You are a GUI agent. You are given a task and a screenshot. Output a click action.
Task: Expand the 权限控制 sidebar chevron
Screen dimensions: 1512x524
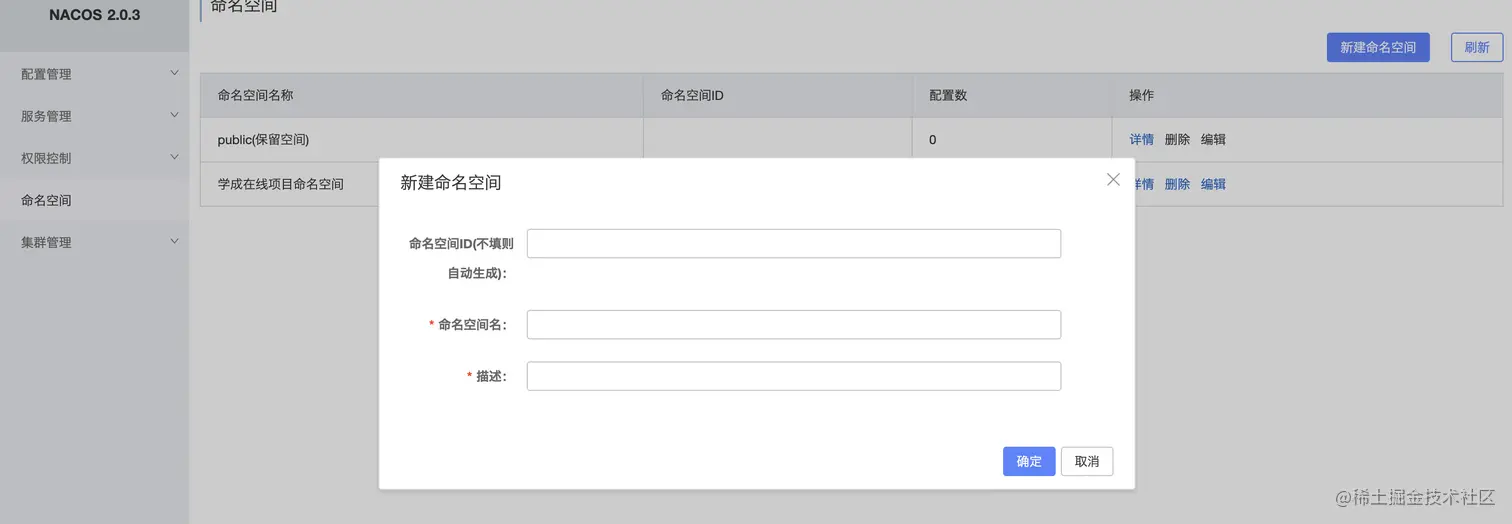[174, 157]
